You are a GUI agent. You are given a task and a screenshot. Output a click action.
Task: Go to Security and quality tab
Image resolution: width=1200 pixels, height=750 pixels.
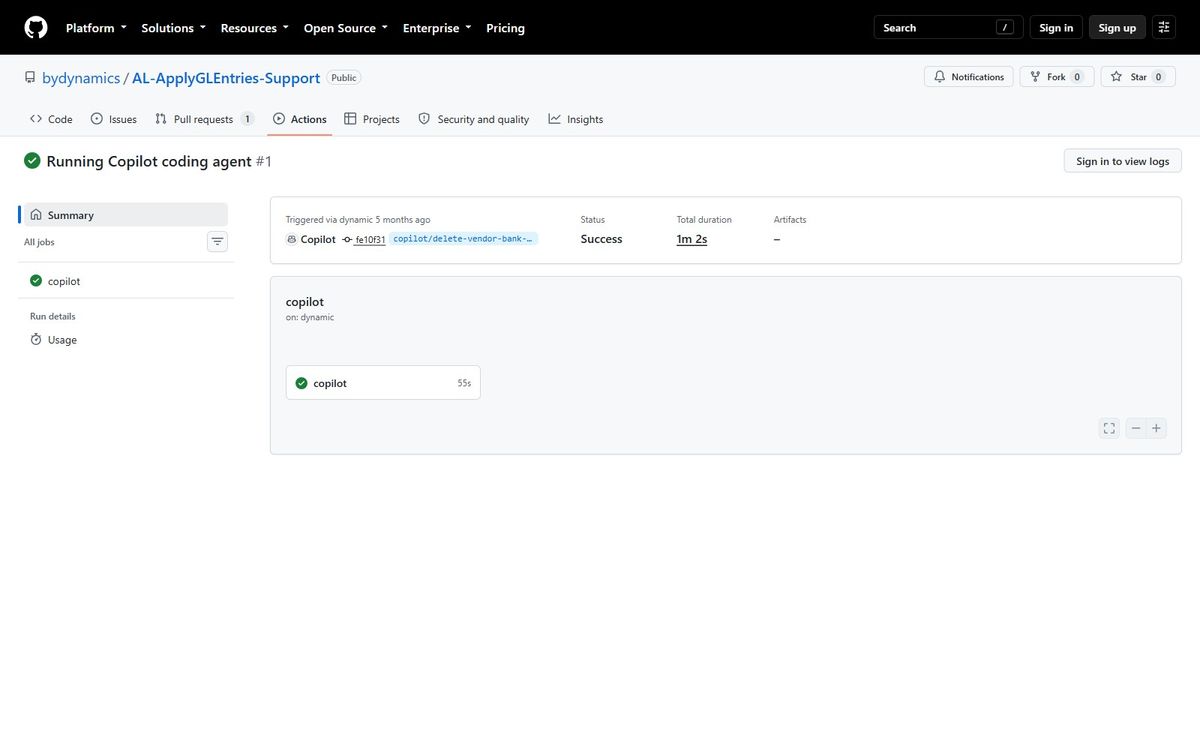[473, 119]
